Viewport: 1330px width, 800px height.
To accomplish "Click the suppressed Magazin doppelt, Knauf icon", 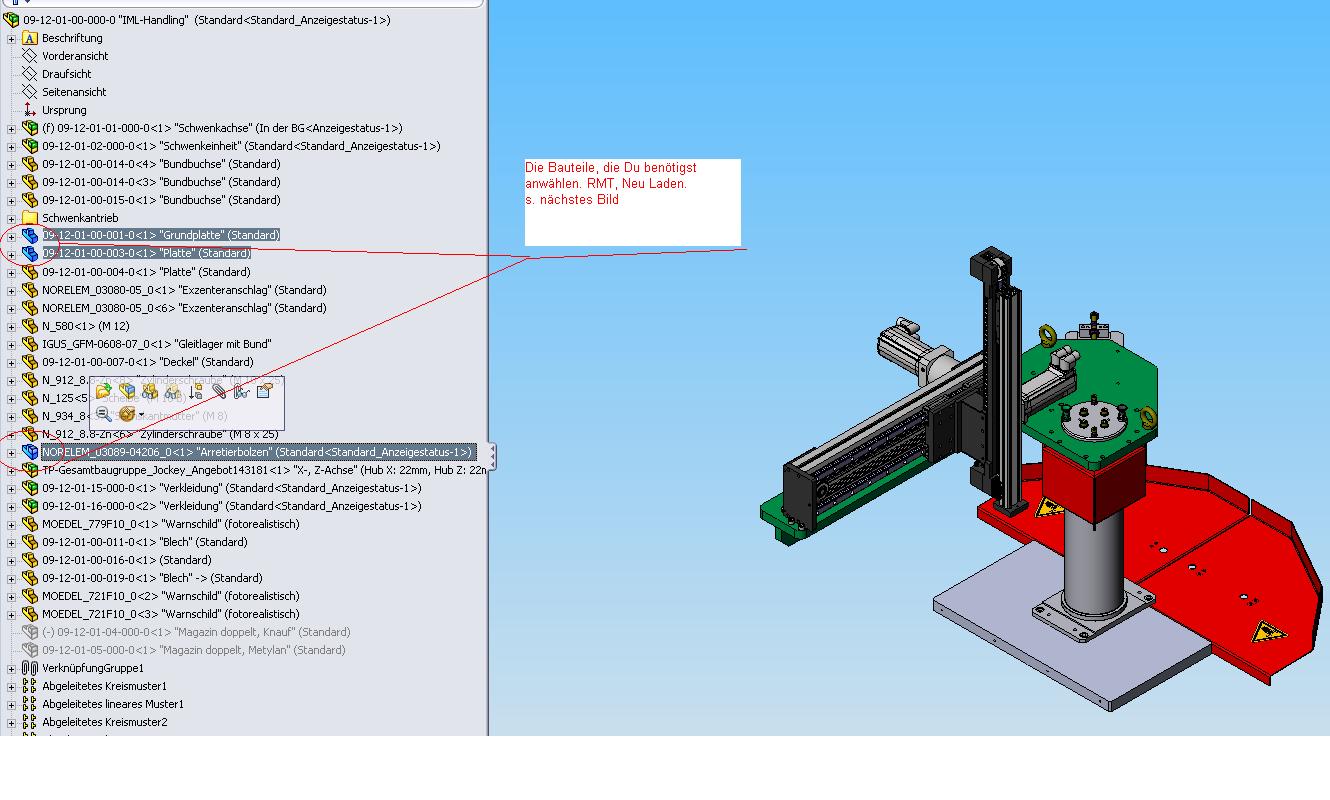I will 30,632.
